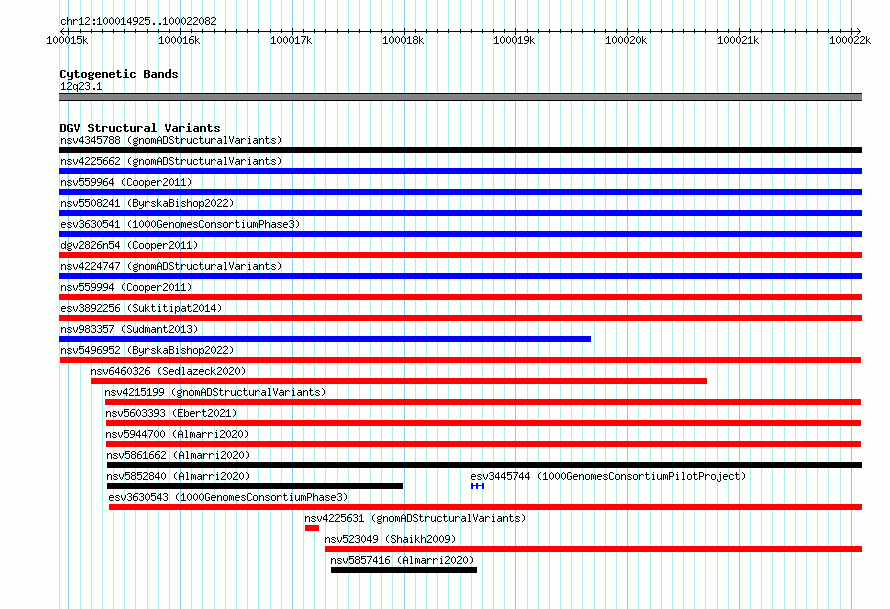The width and height of the screenshot is (890, 609).
Task: Select the nsv4225662 variant label
Action: 171,161
